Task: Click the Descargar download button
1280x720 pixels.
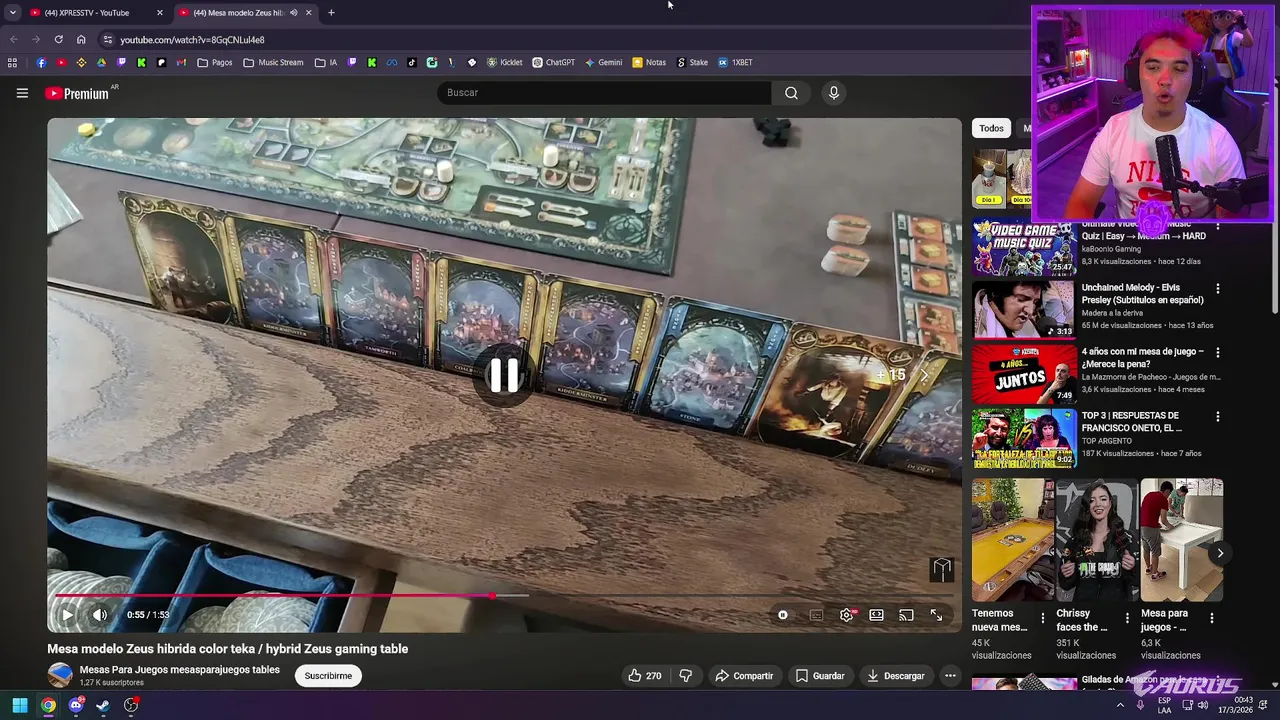Action: 896,676
